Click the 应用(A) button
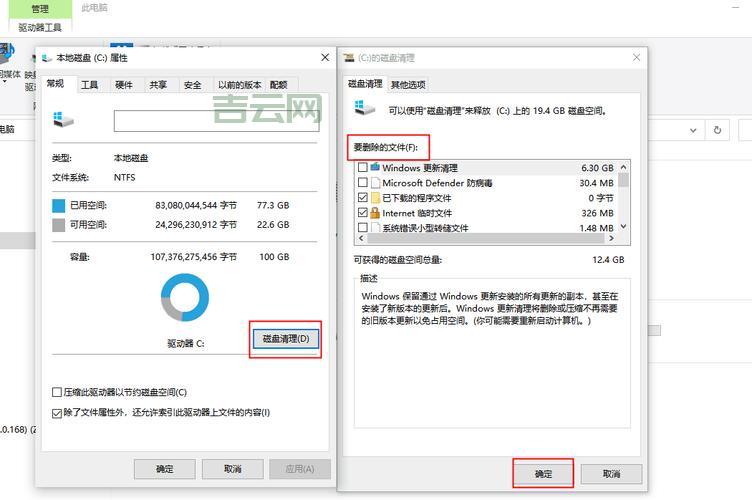This screenshot has height=500, width=752. (x=300, y=469)
